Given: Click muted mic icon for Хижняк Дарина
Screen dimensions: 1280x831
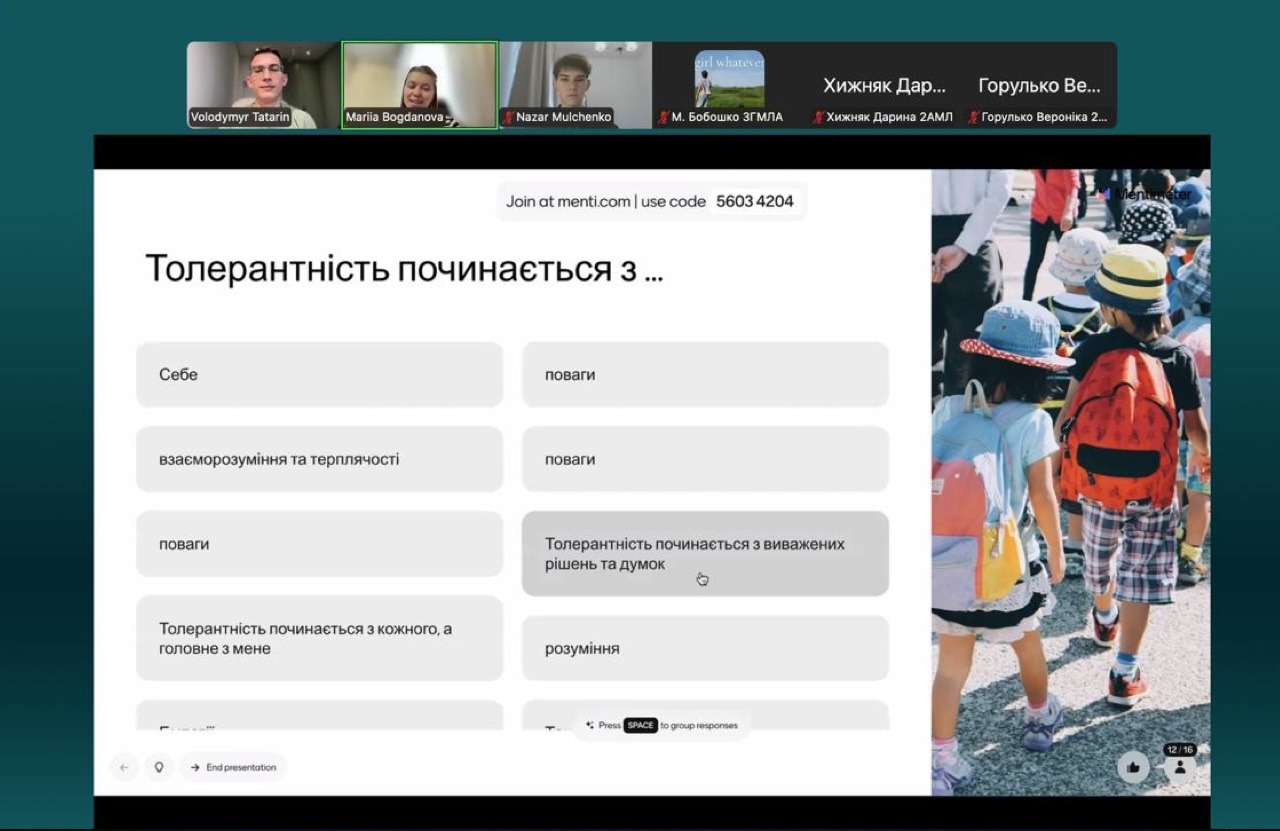Looking at the screenshot, I should coord(819,118).
